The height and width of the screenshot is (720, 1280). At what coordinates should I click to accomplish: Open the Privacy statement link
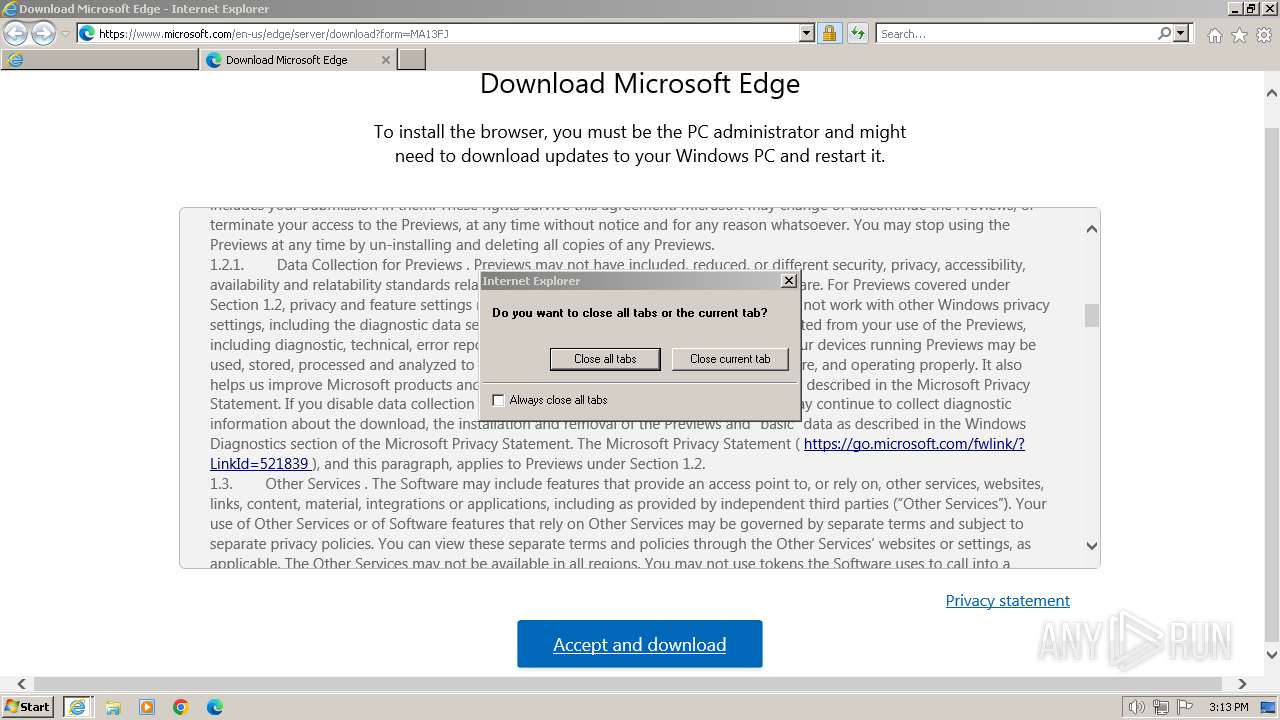[x=1007, y=600]
